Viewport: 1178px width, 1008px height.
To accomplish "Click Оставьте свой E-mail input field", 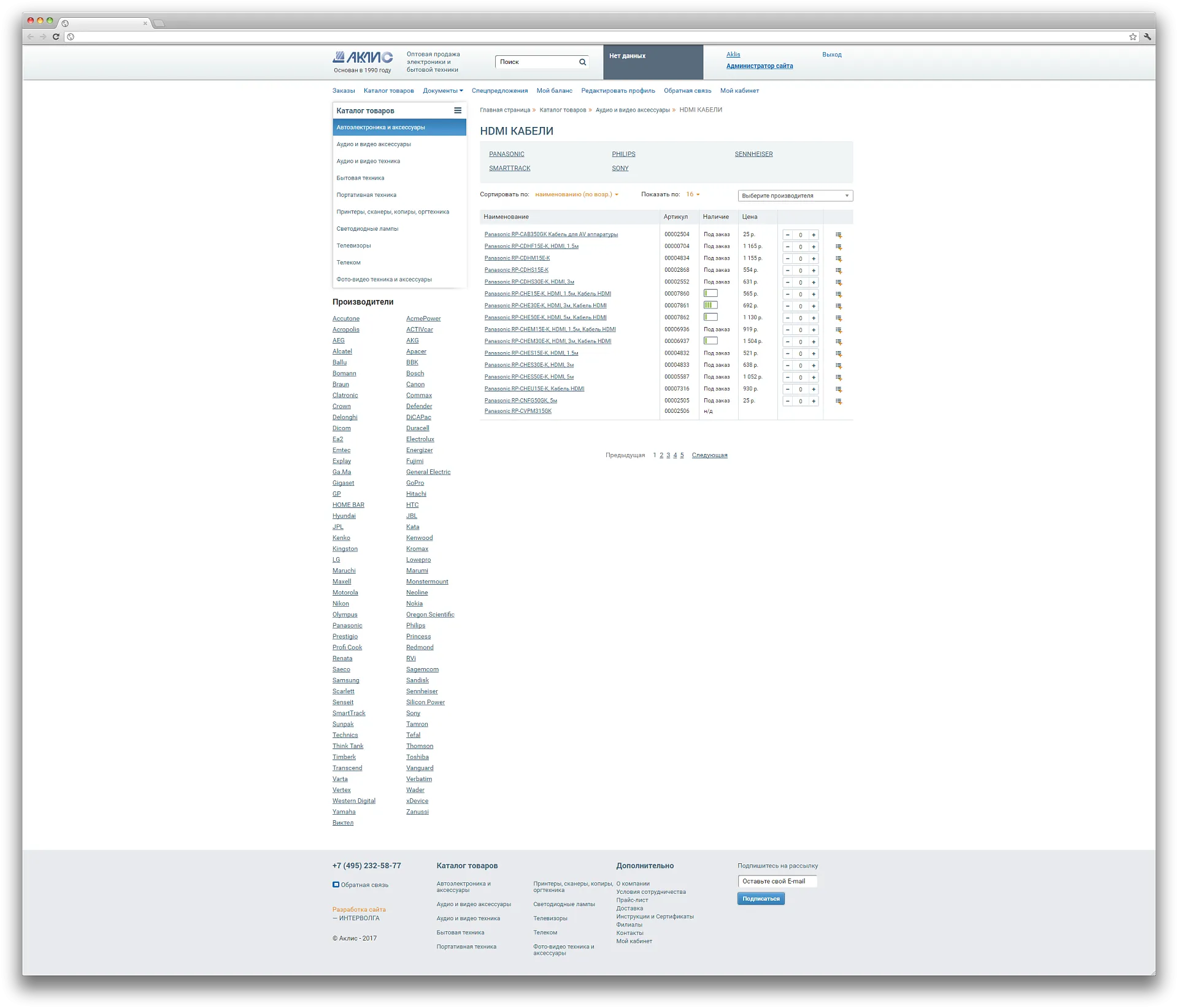I will (777, 882).
